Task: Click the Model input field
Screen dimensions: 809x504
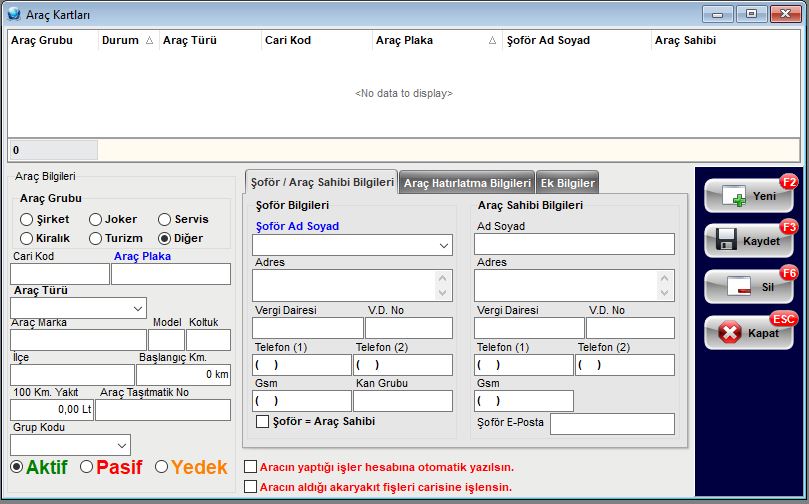Action: point(166,340)
